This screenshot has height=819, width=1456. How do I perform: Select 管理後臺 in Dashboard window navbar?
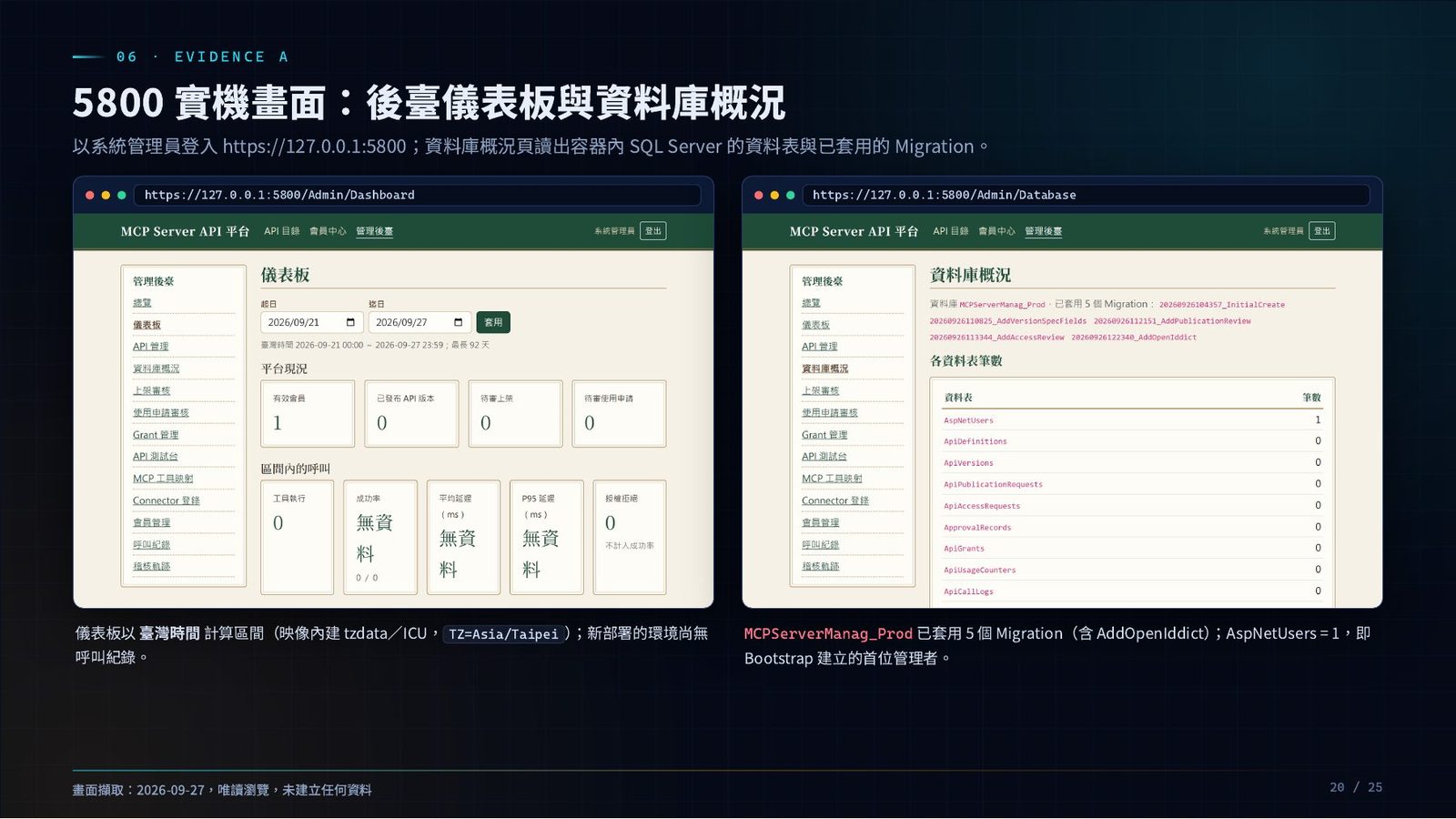(x=374, y=231)
